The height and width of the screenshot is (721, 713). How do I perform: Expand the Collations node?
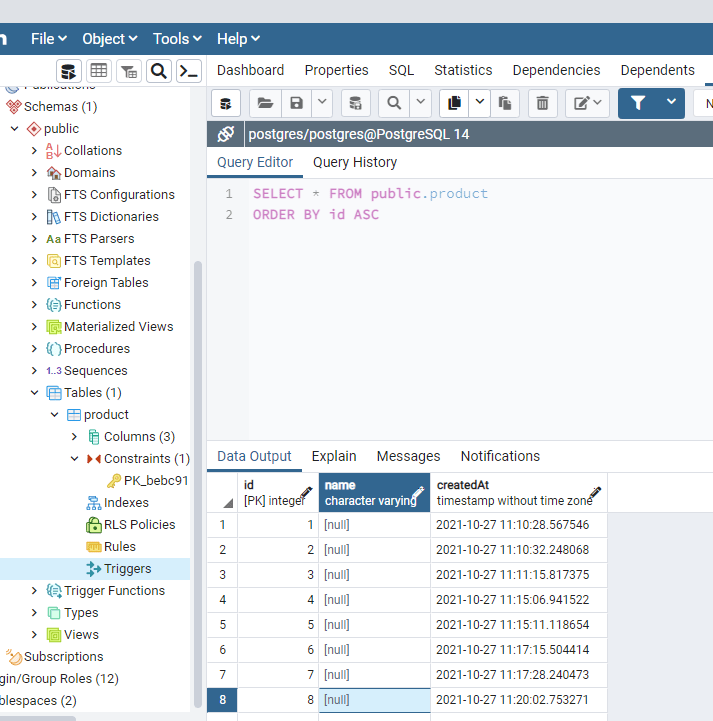coord(34,151)
